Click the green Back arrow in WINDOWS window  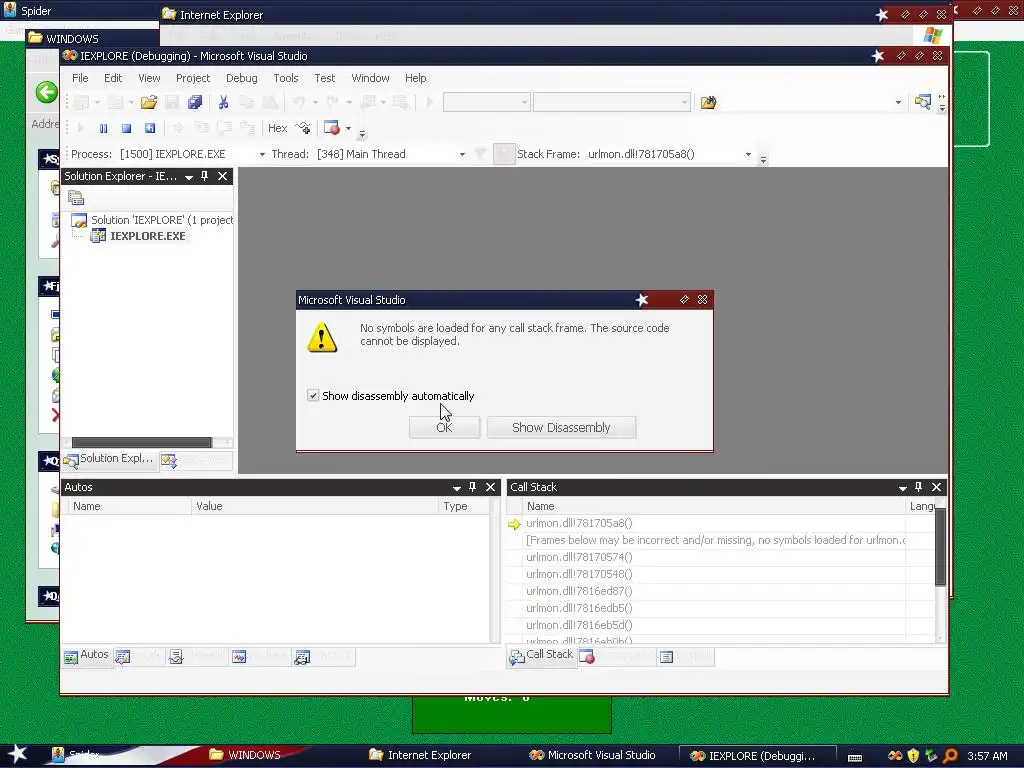(x=46, y=92)
